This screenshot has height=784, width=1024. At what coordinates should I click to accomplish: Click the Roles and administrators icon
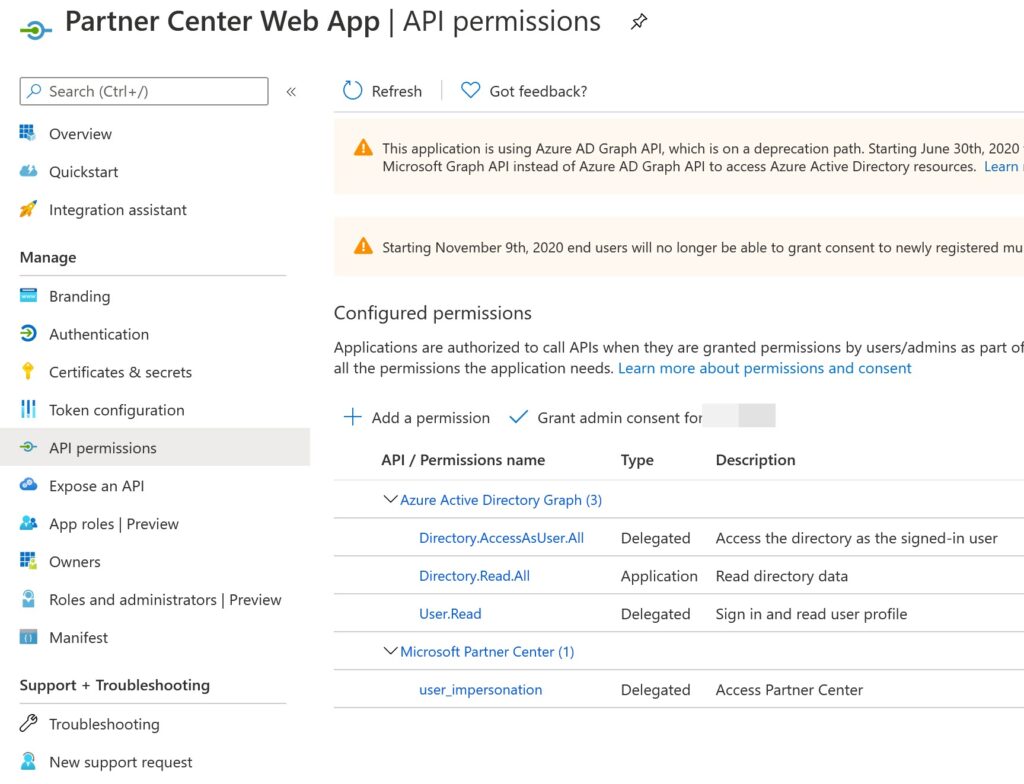[28, 598]
